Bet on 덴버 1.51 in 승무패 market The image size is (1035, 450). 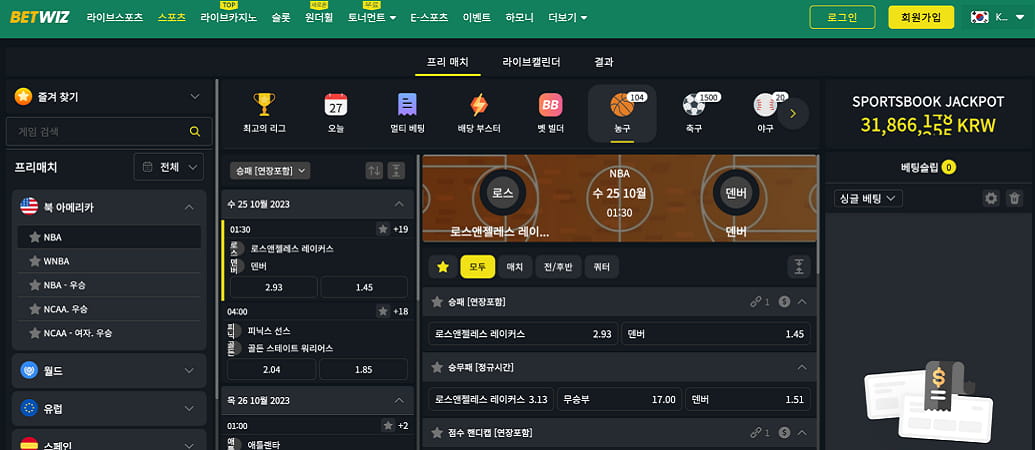[x=747, y=399]
